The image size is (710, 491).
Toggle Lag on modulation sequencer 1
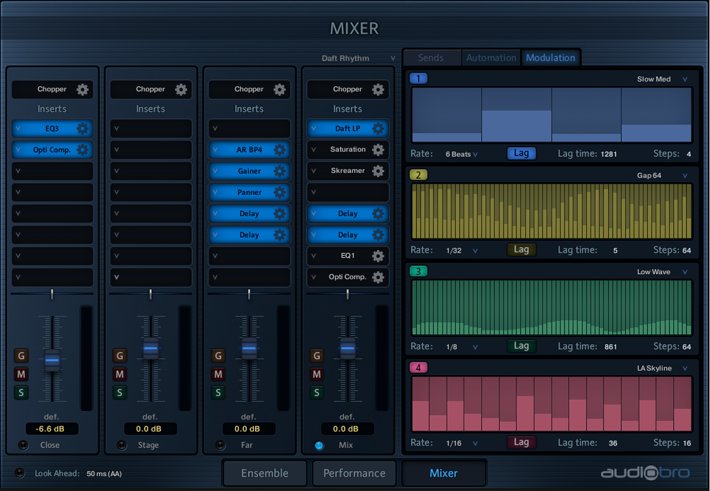pyautogui.click(x=520, y=154)
